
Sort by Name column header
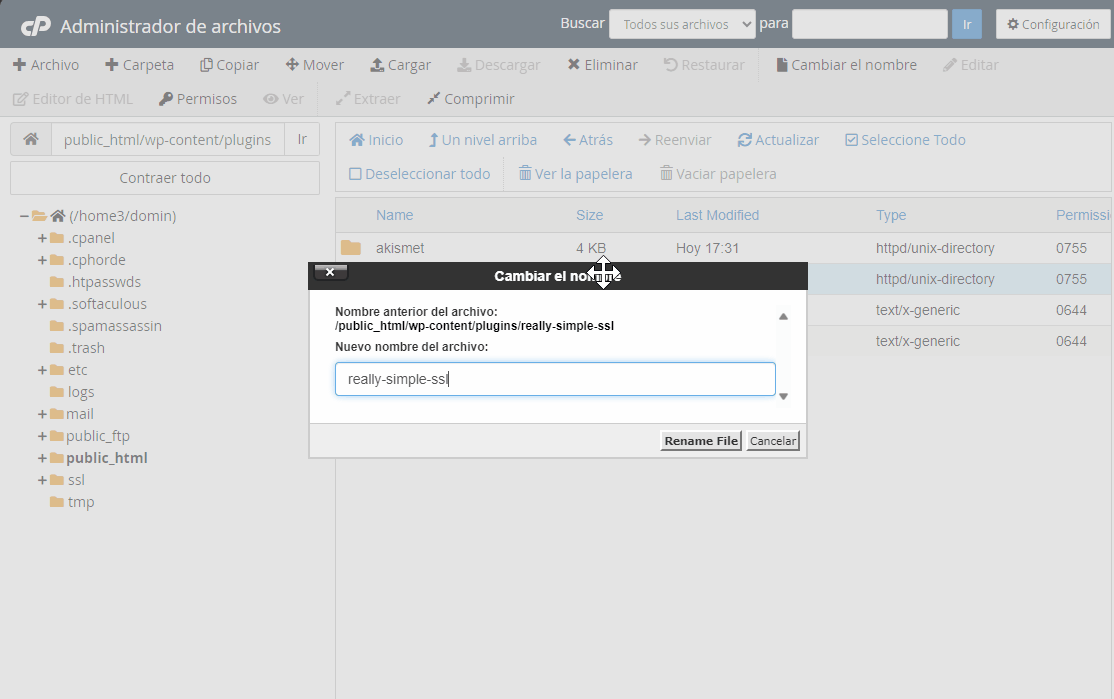(x=394, y=215)
